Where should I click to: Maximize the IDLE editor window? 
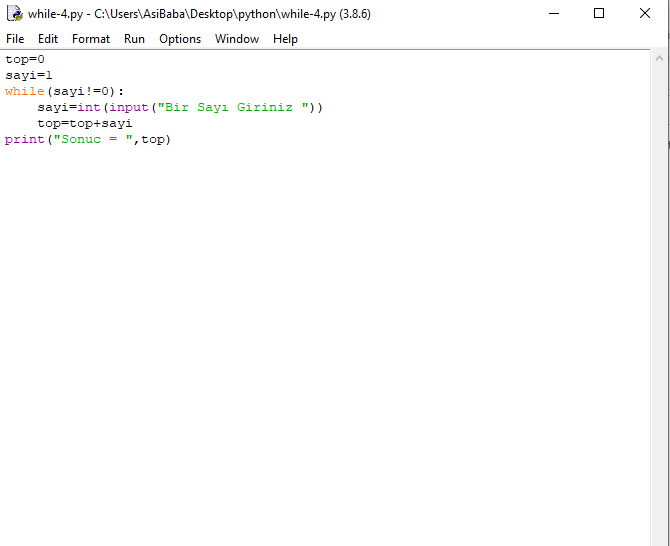tap(599, 14)
